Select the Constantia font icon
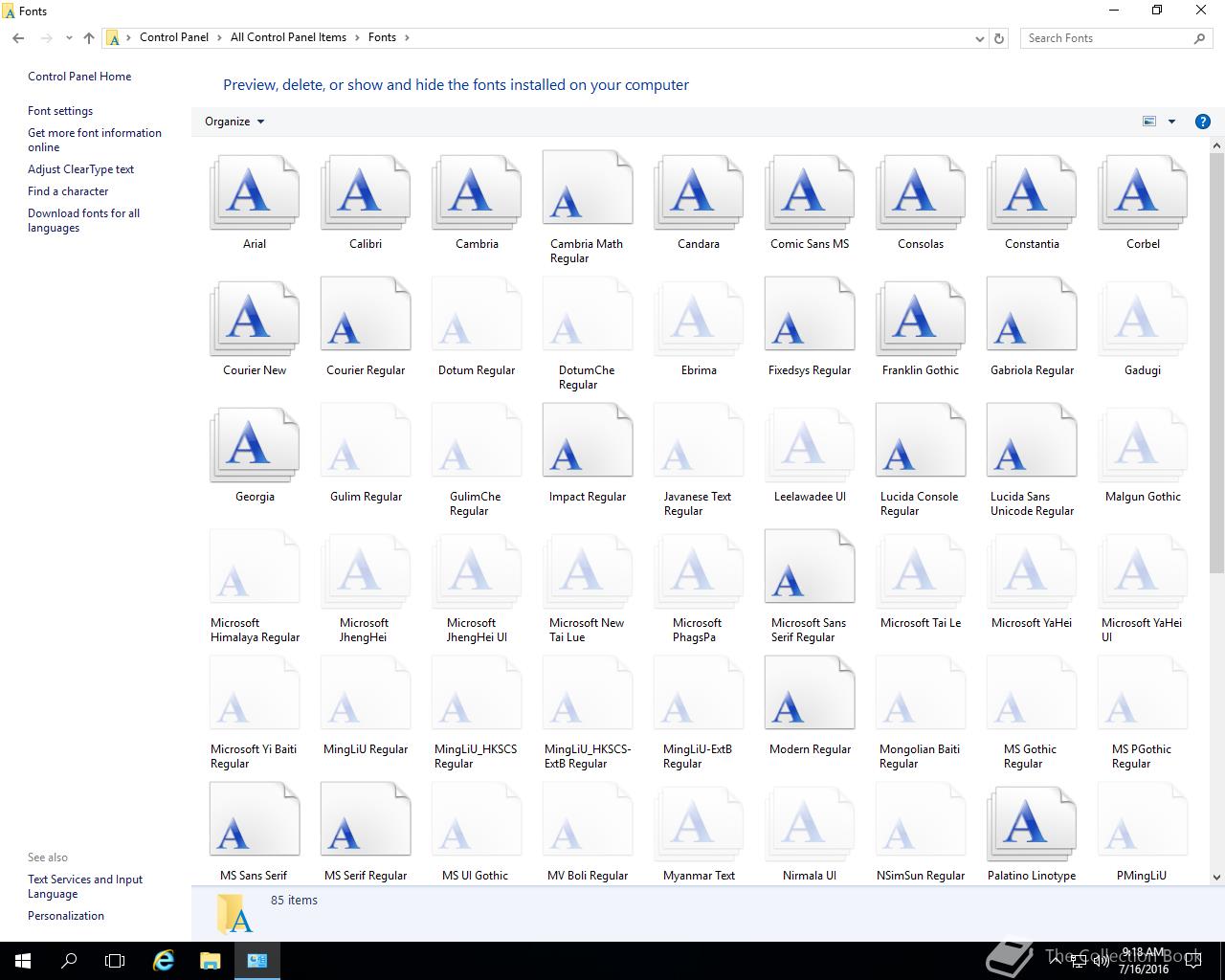This screenshot has height=980, width=1225. pyautogui.click(x=1032, y=193)
